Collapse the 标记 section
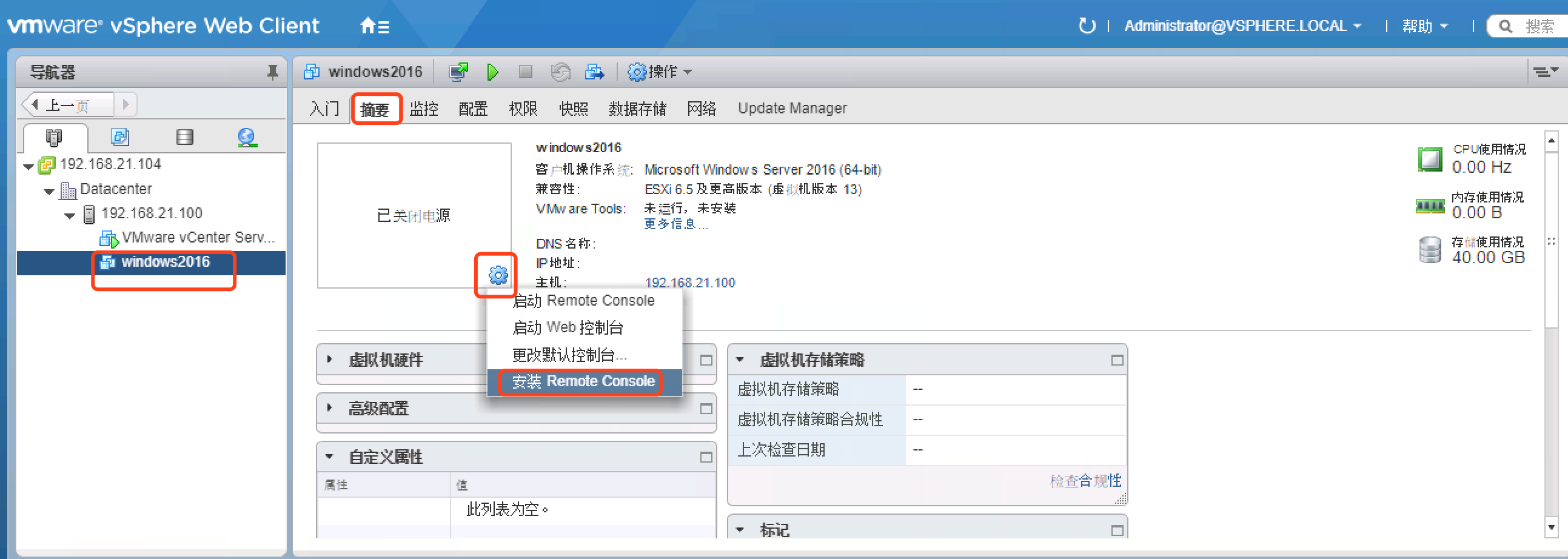The width and height of the screenshot is (1568, 559). (740, 529)
